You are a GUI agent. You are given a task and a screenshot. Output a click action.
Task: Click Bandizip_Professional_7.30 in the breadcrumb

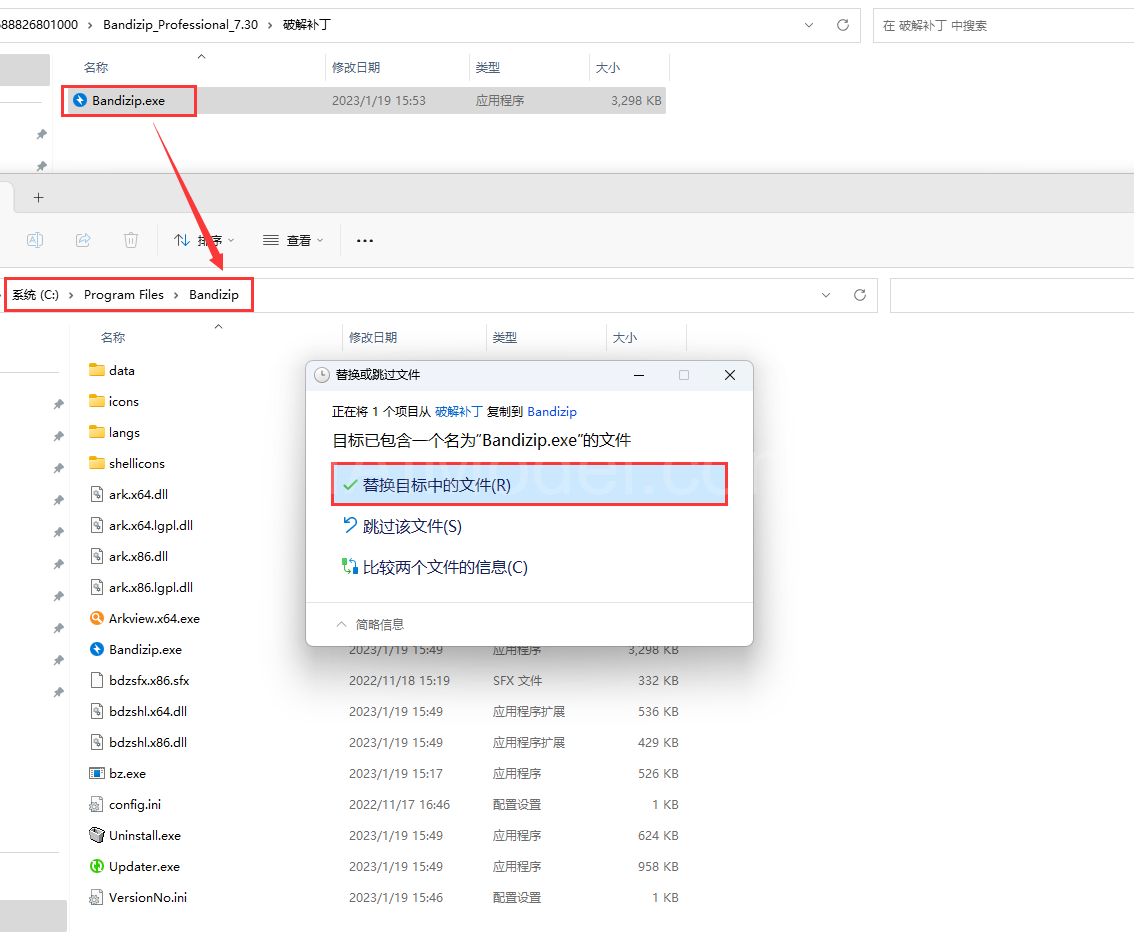point(180,25)
